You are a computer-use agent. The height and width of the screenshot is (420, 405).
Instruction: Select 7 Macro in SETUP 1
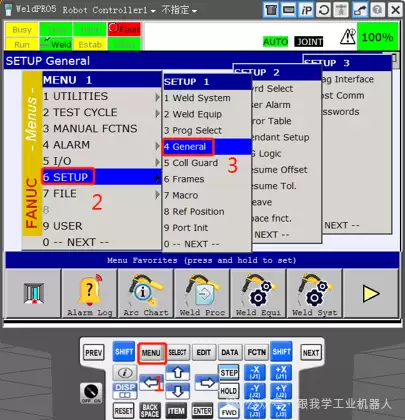coord(207,195)
